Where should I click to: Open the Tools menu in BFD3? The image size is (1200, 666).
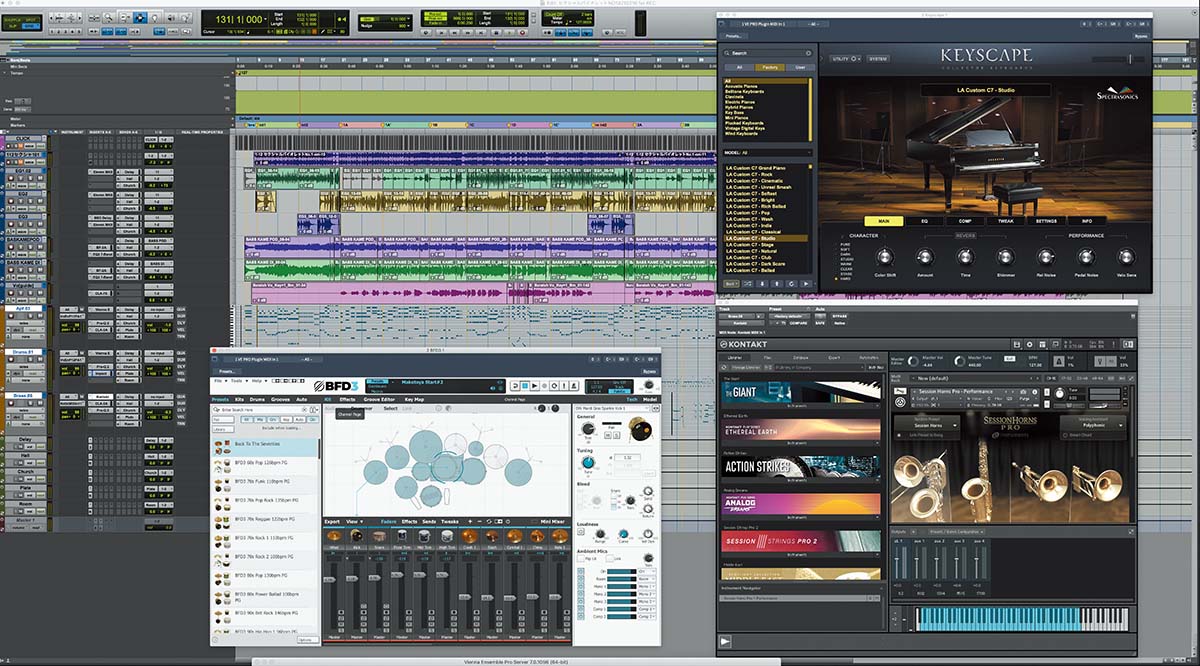236,380
